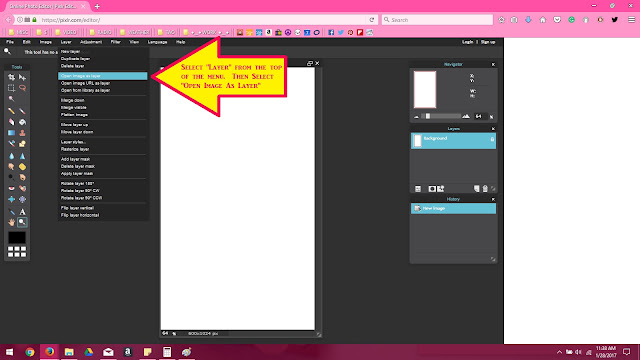
Task: Close the History panel
Action: click(x=493, y=199)
